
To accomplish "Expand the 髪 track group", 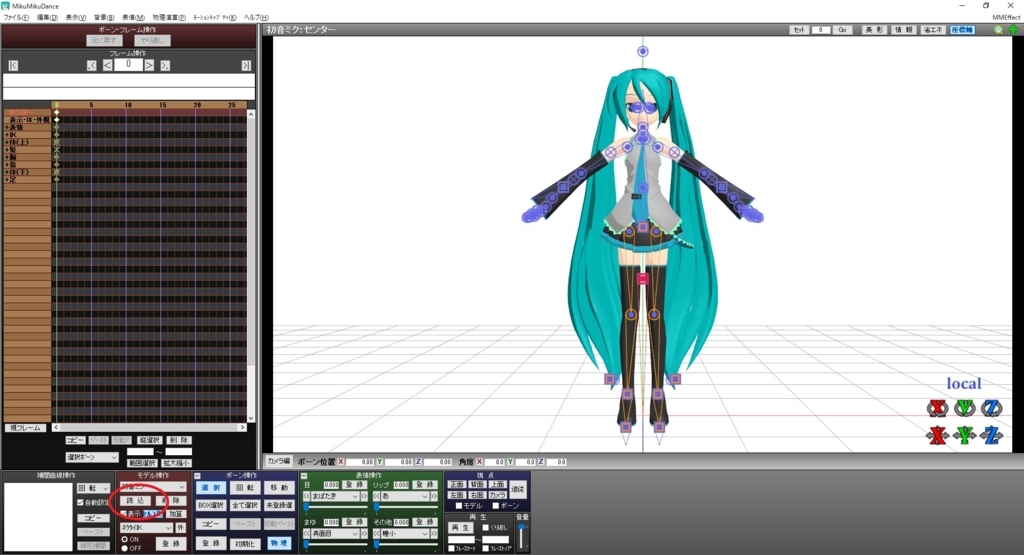I will [x=7, y=150].
